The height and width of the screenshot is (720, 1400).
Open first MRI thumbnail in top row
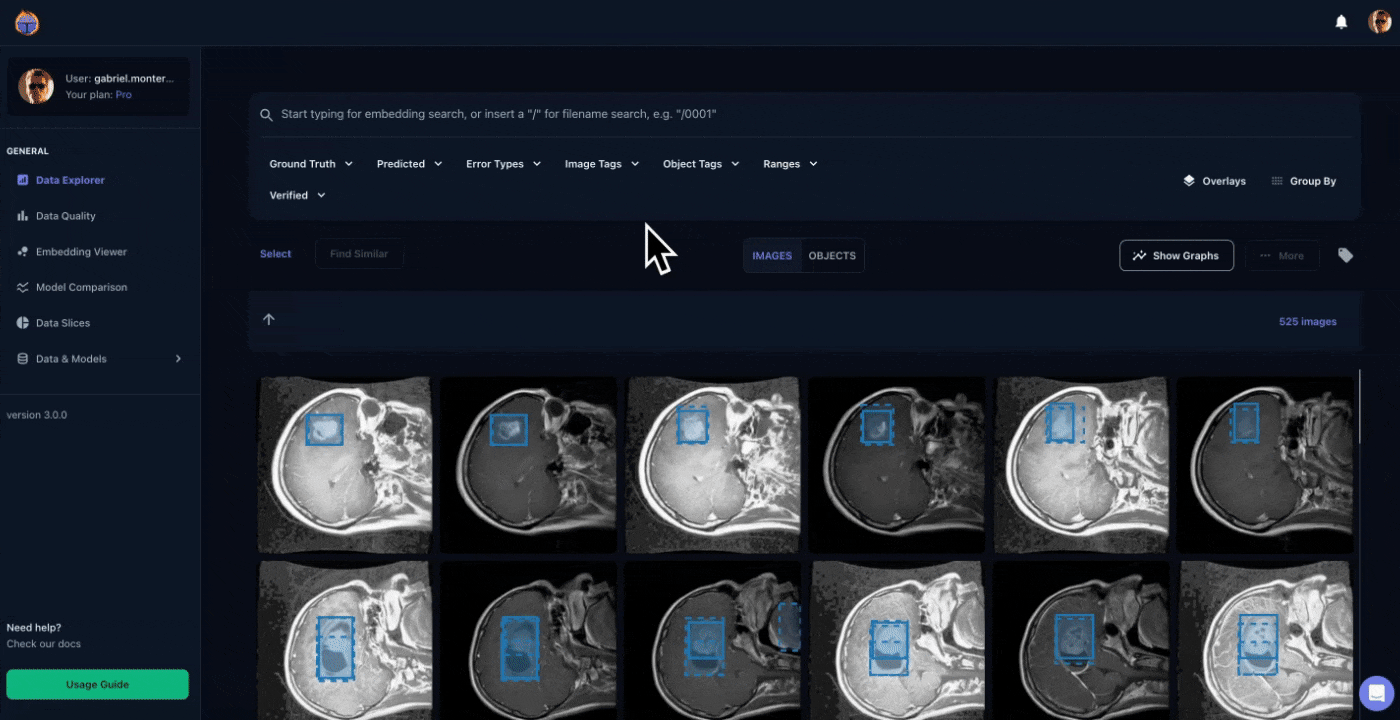pos(345,465)
